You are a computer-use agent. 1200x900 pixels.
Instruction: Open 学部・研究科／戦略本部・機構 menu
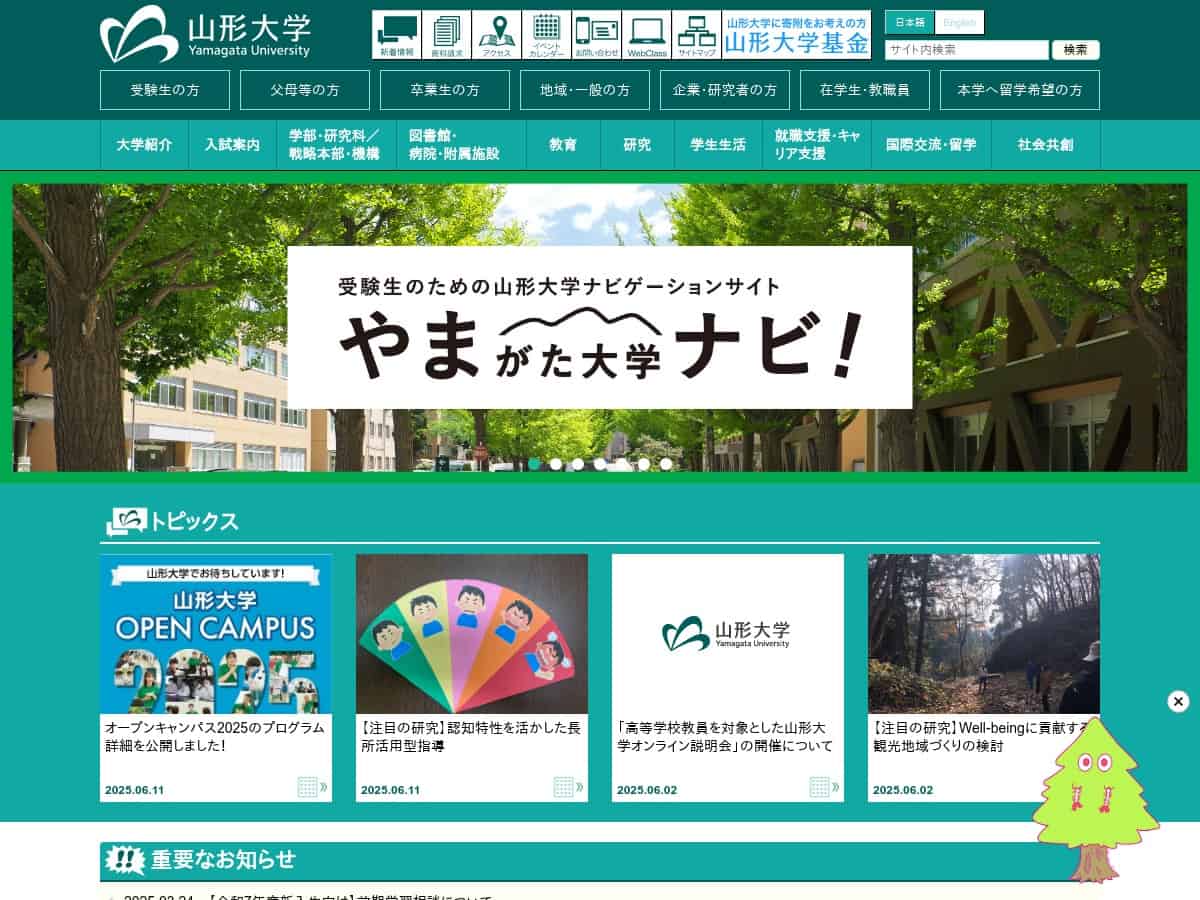pos(334,145)
